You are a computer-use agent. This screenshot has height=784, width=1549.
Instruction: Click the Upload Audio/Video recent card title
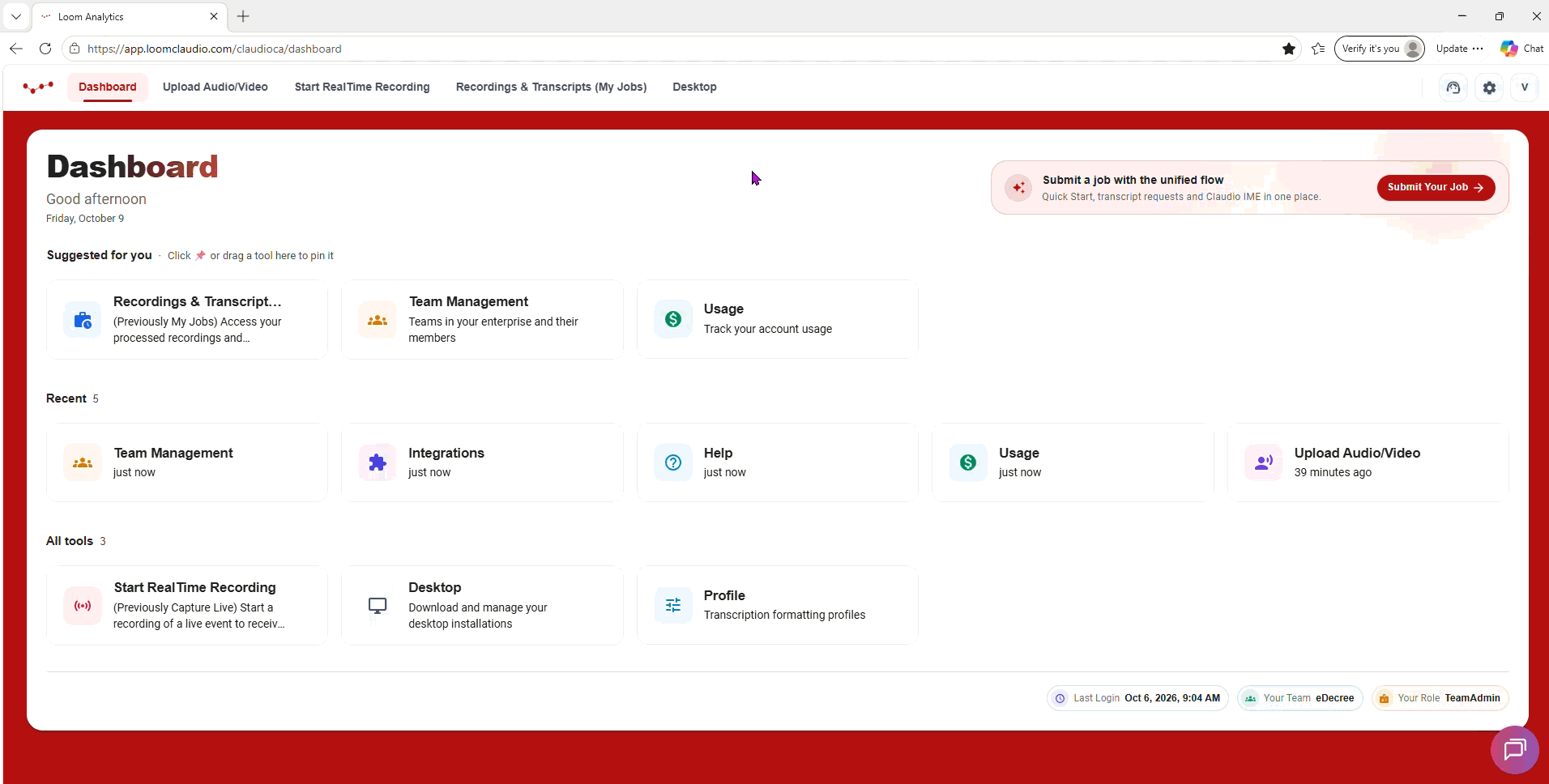pyautogui.click(x=1357, y=453)
